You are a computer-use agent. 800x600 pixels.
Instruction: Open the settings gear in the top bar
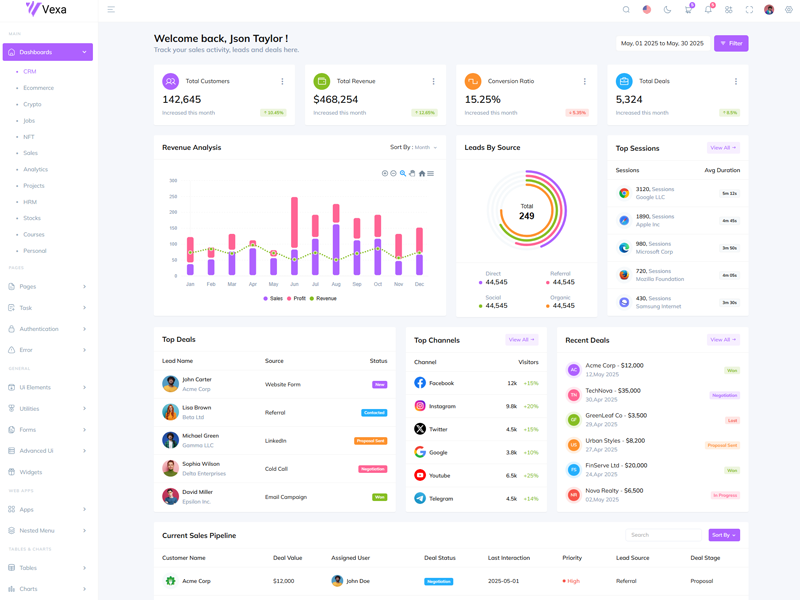[x=789, y=10]
